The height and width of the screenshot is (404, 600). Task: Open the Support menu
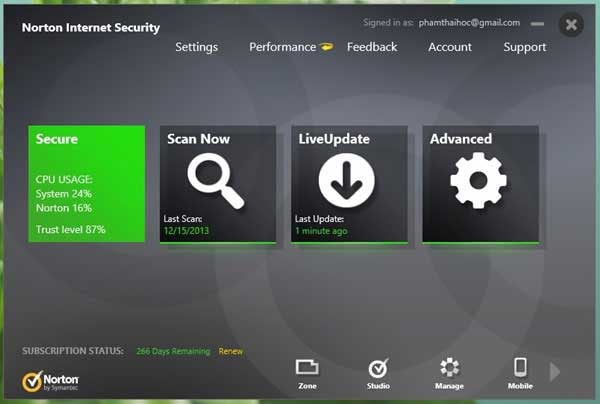point(525,47)
